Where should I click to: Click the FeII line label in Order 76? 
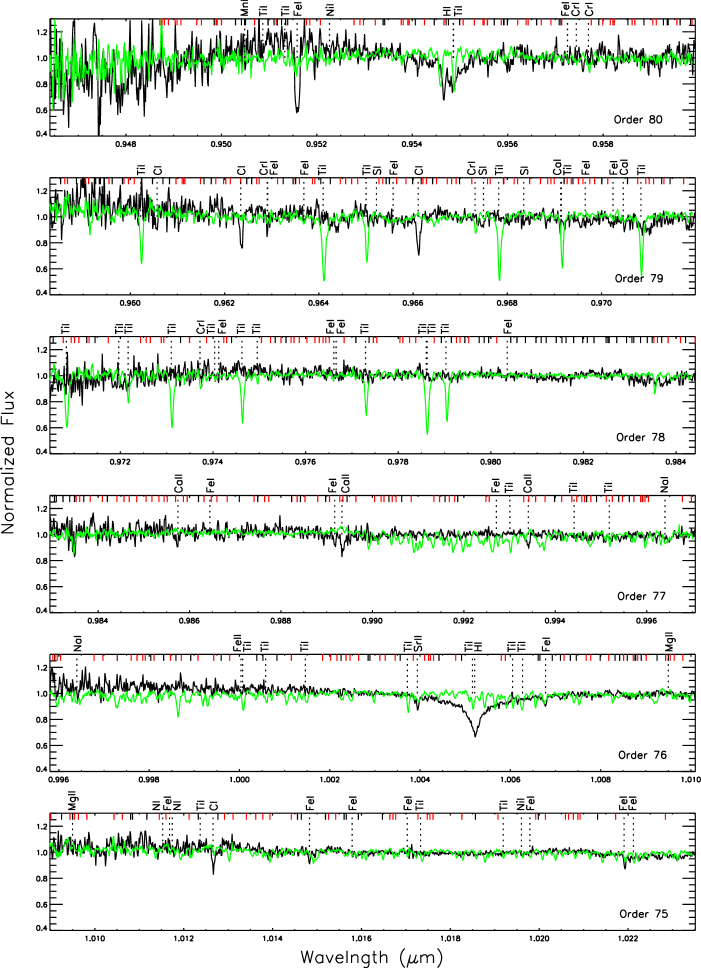pos(237,643)
